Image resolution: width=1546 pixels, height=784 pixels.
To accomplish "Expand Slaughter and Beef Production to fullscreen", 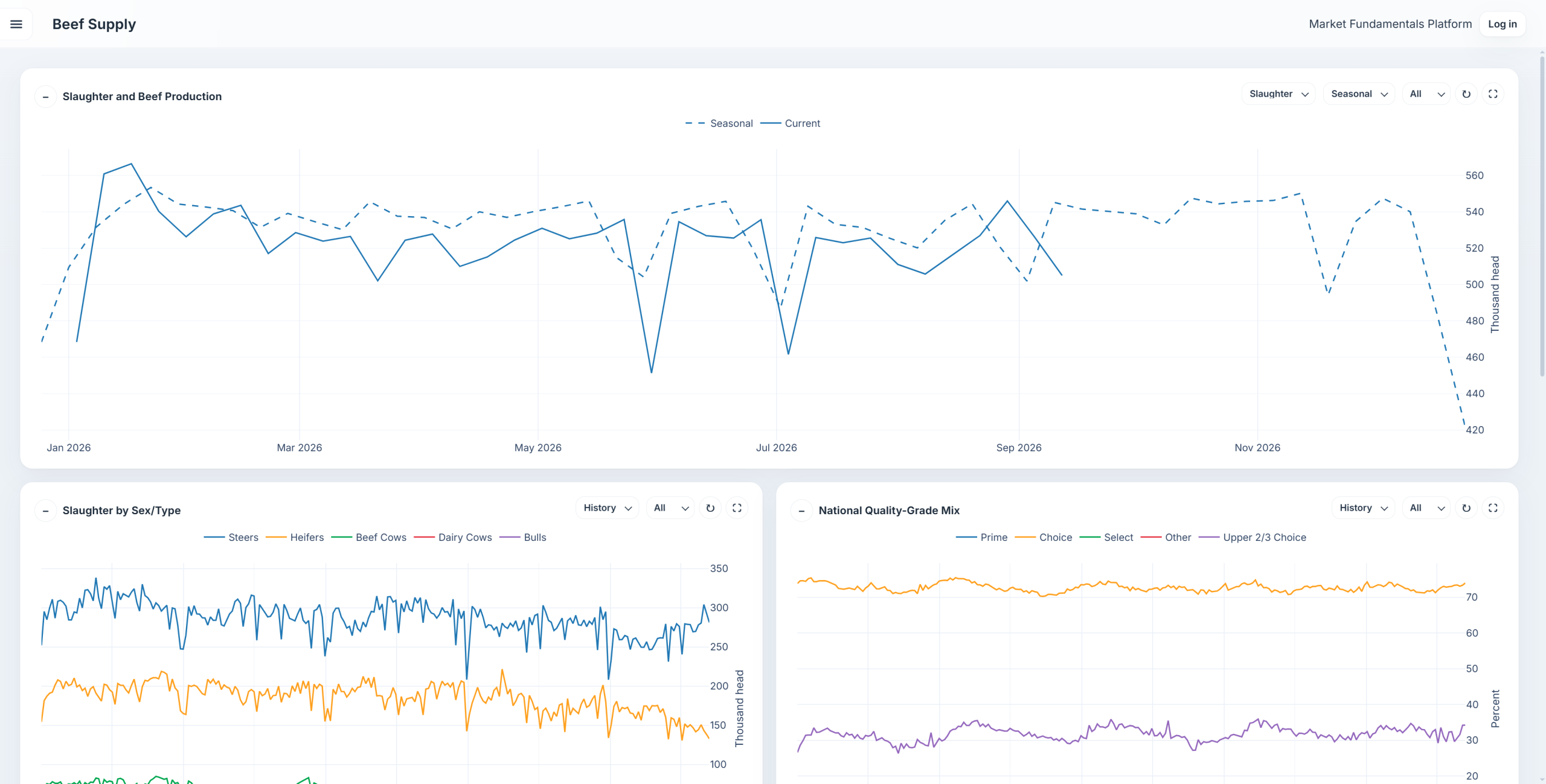I will pos(1493,94).
